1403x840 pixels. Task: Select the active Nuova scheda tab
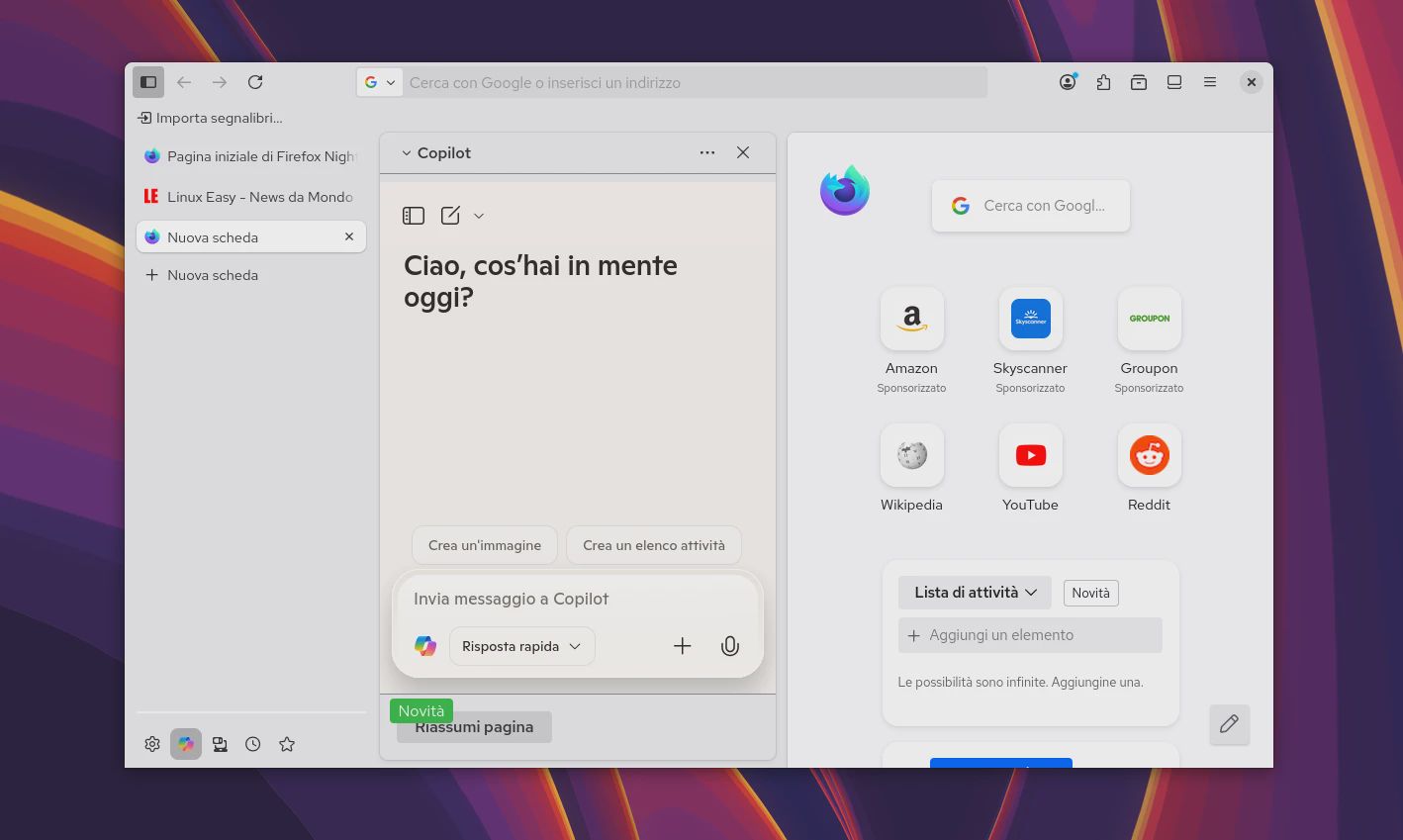click(251, 237)
